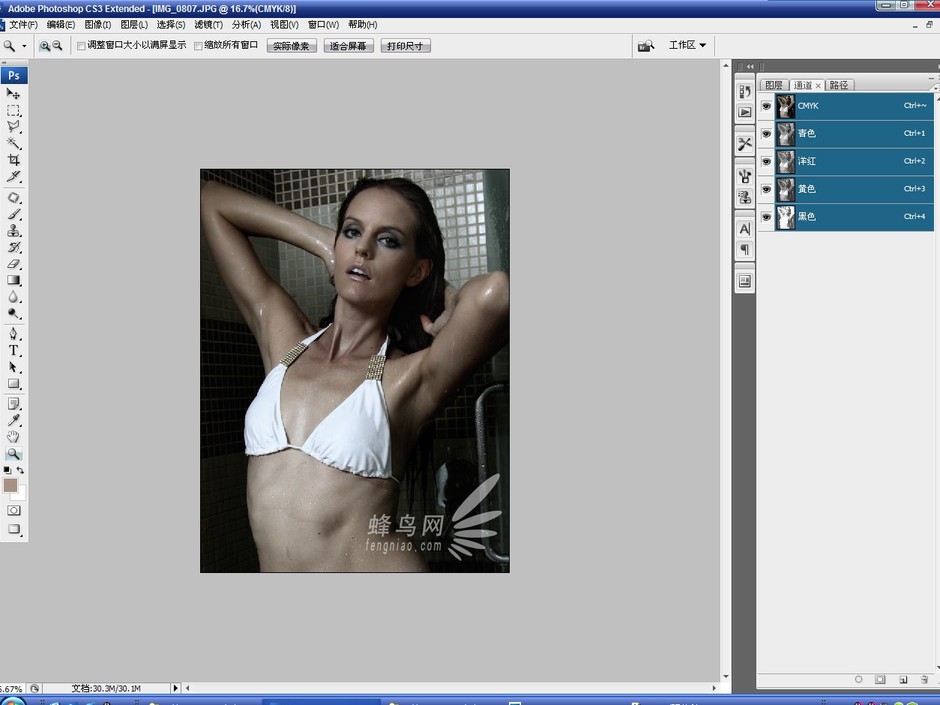Hide the 黑色 channel
940x705 pixels.
click(x=766, y=216)
